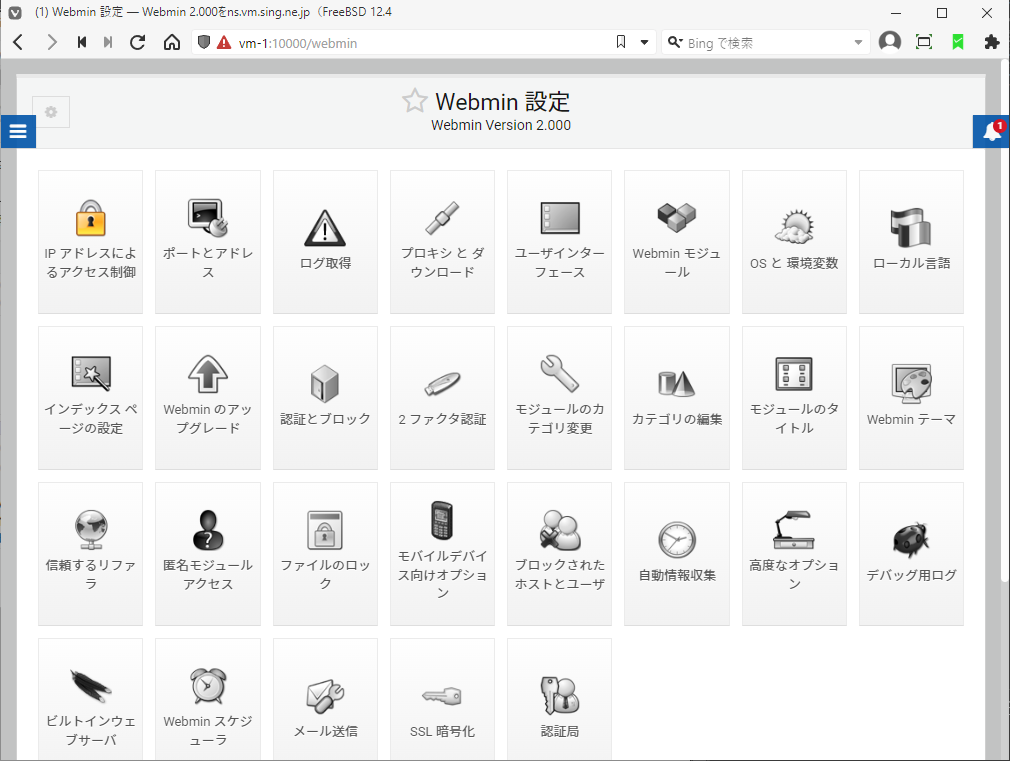Open 自動情報収集 settings
Viewport: 1010px width, 761px height.
tap(677, 554)
